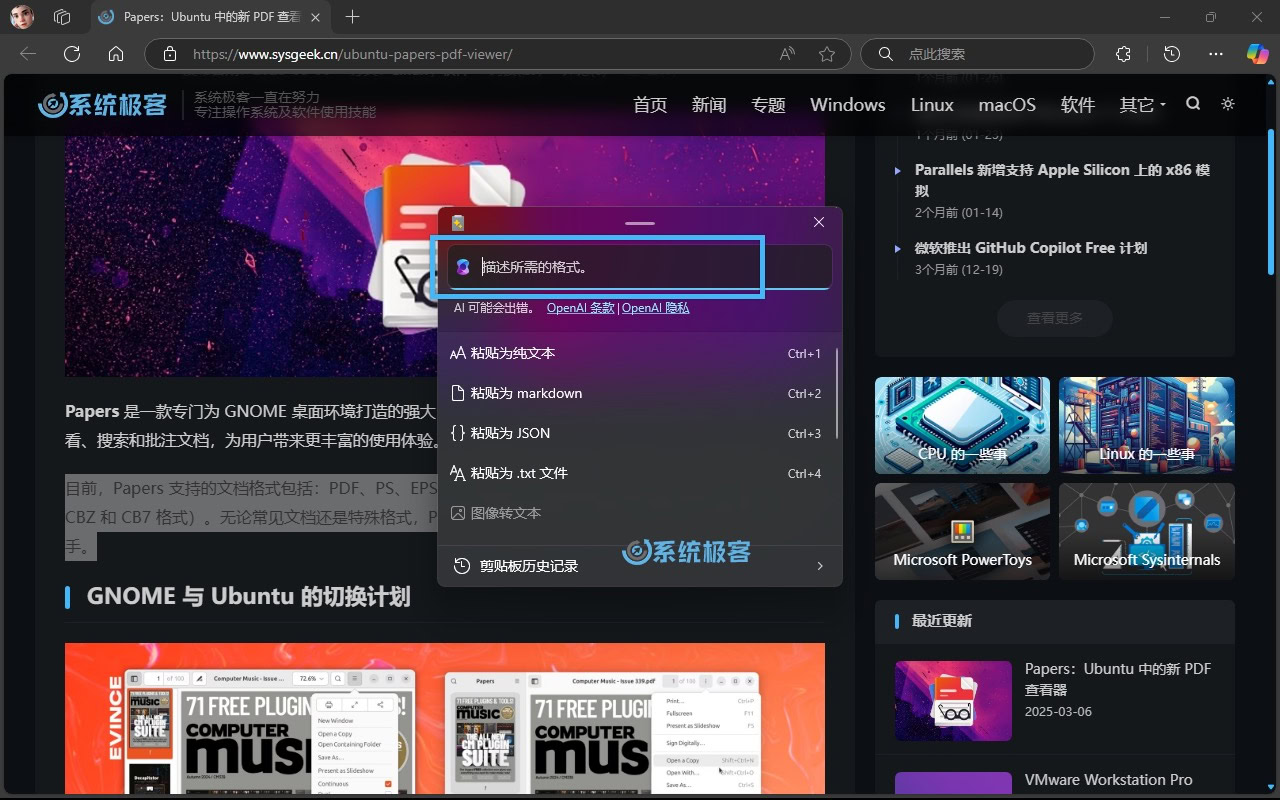Refresh the current page
The image size is (1280, 800).
[x=72, y=54]
